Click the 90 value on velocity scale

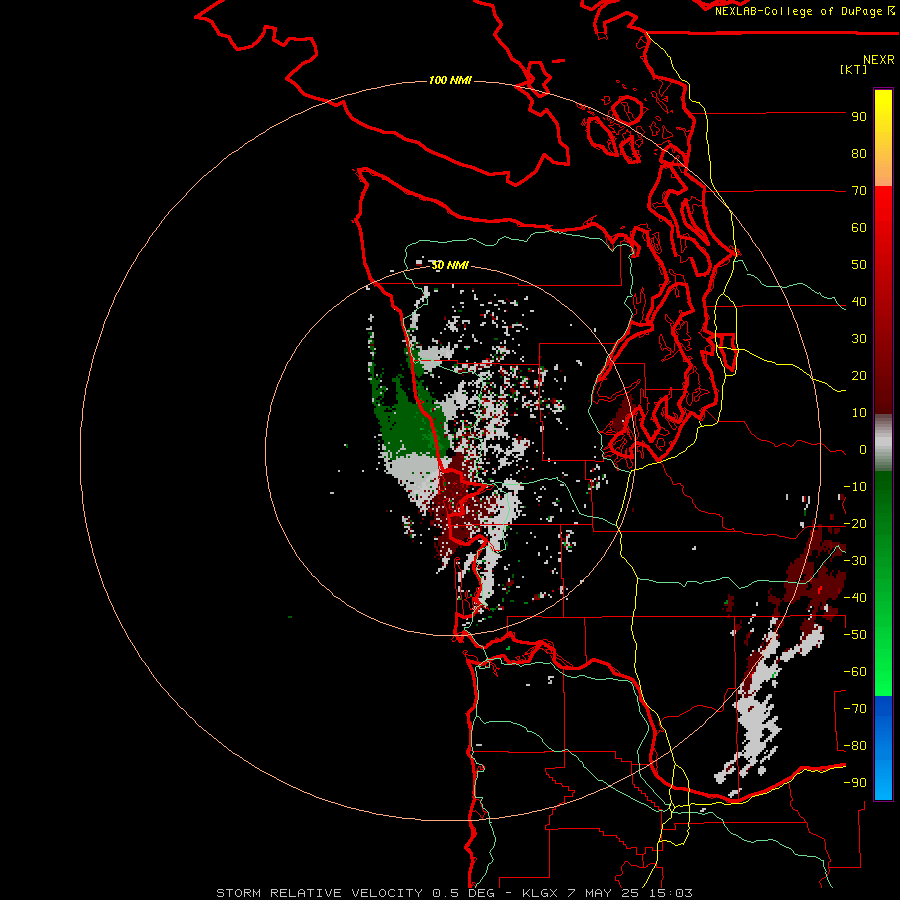tap(859, 117)
